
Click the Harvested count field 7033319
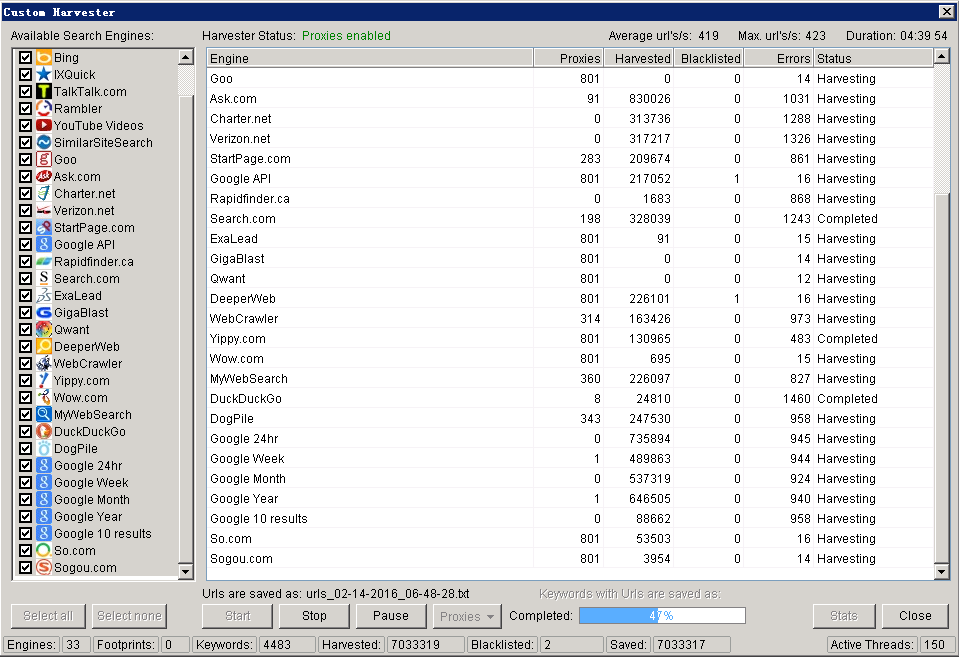coord(425,645)
